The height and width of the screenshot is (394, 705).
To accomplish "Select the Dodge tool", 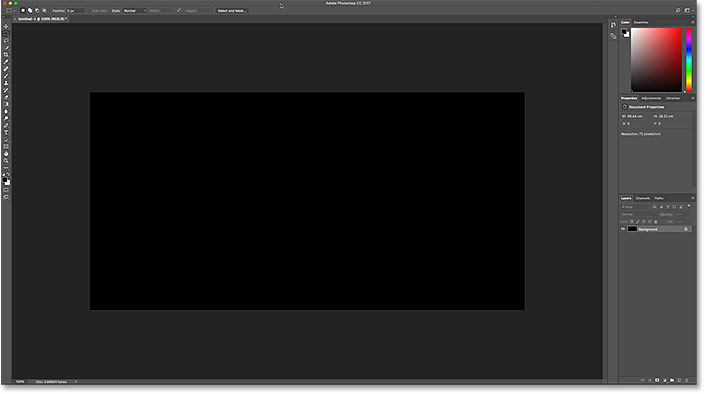I will 6,118.
